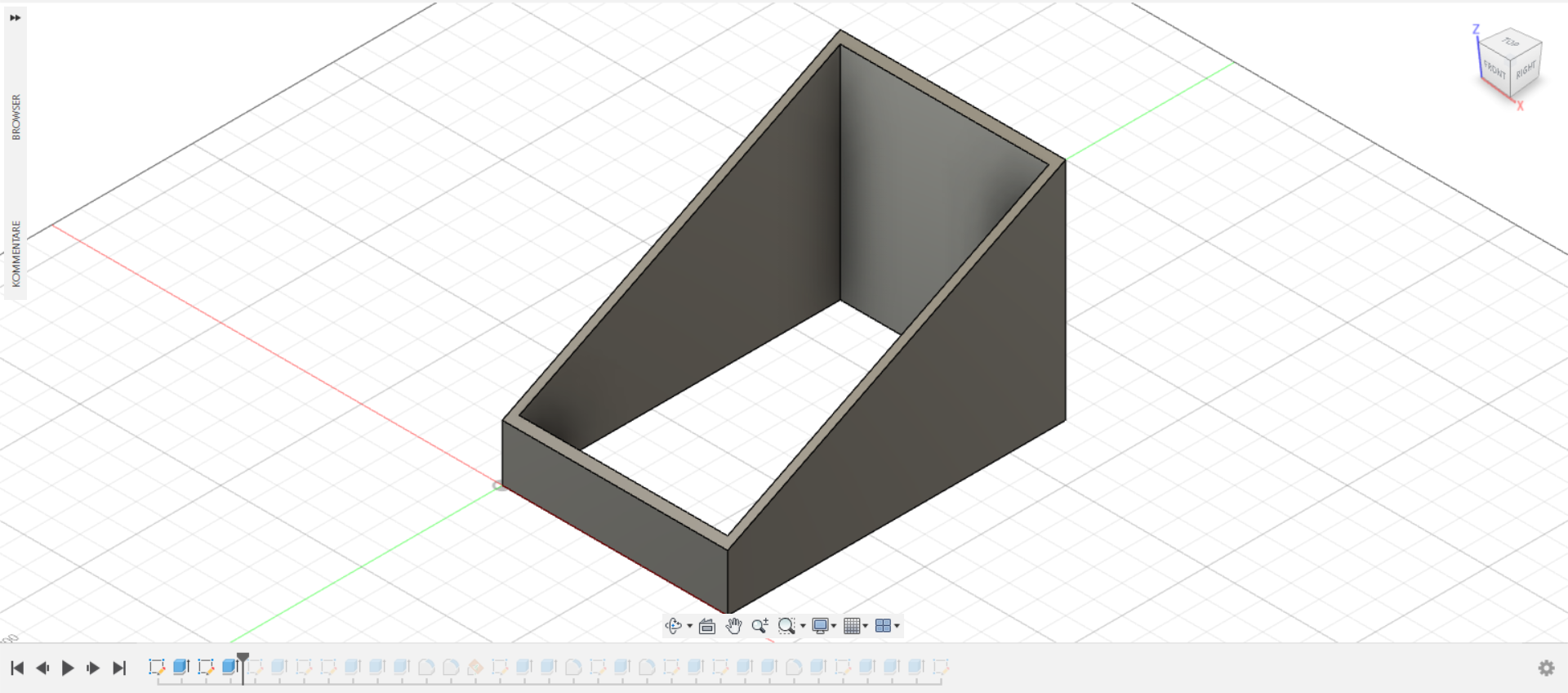The image size is (1568, 693).
Task: Click the RIGHT face of ViewCube
Action: coord(1526,69)
